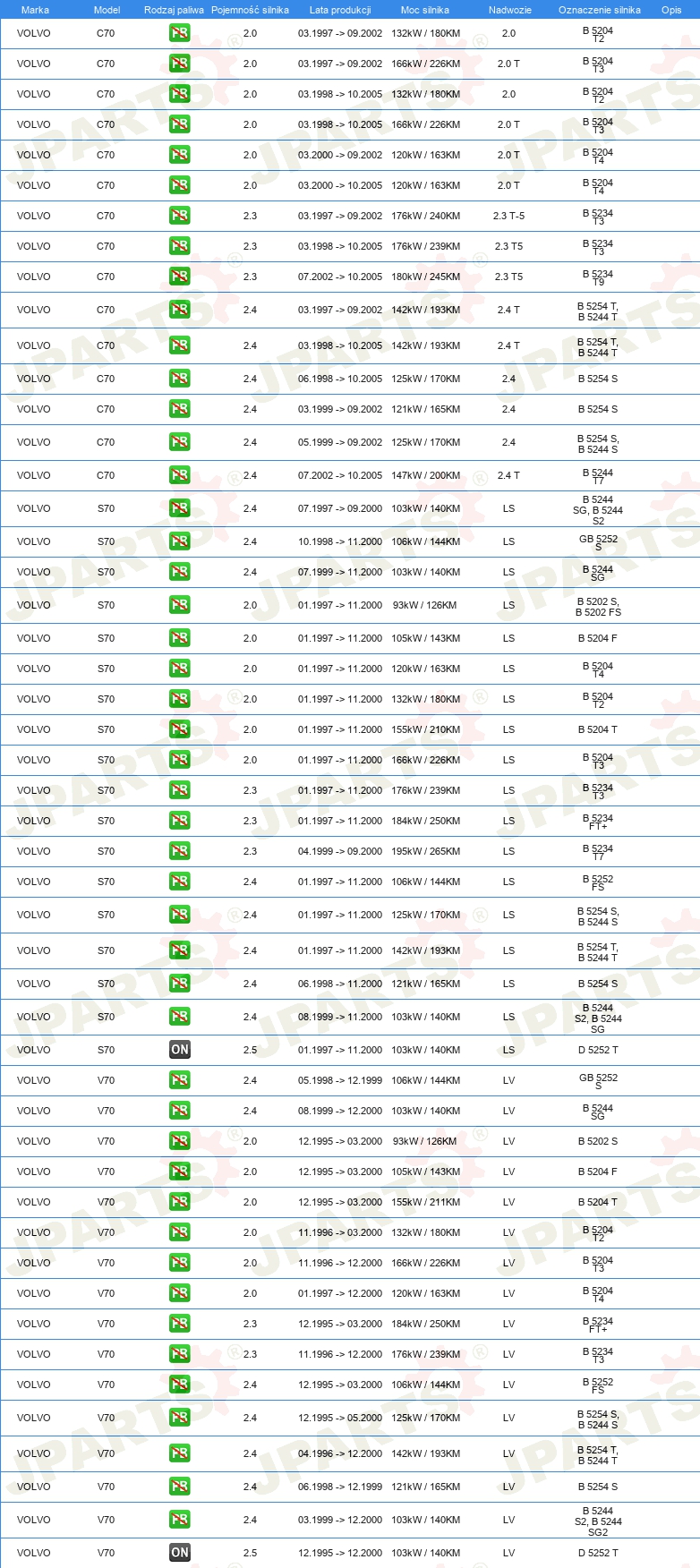Screen dimensions: 700x1568
Task: Select petrol icon in S70 132kW / 180KM row
Action: click(180, 699)
